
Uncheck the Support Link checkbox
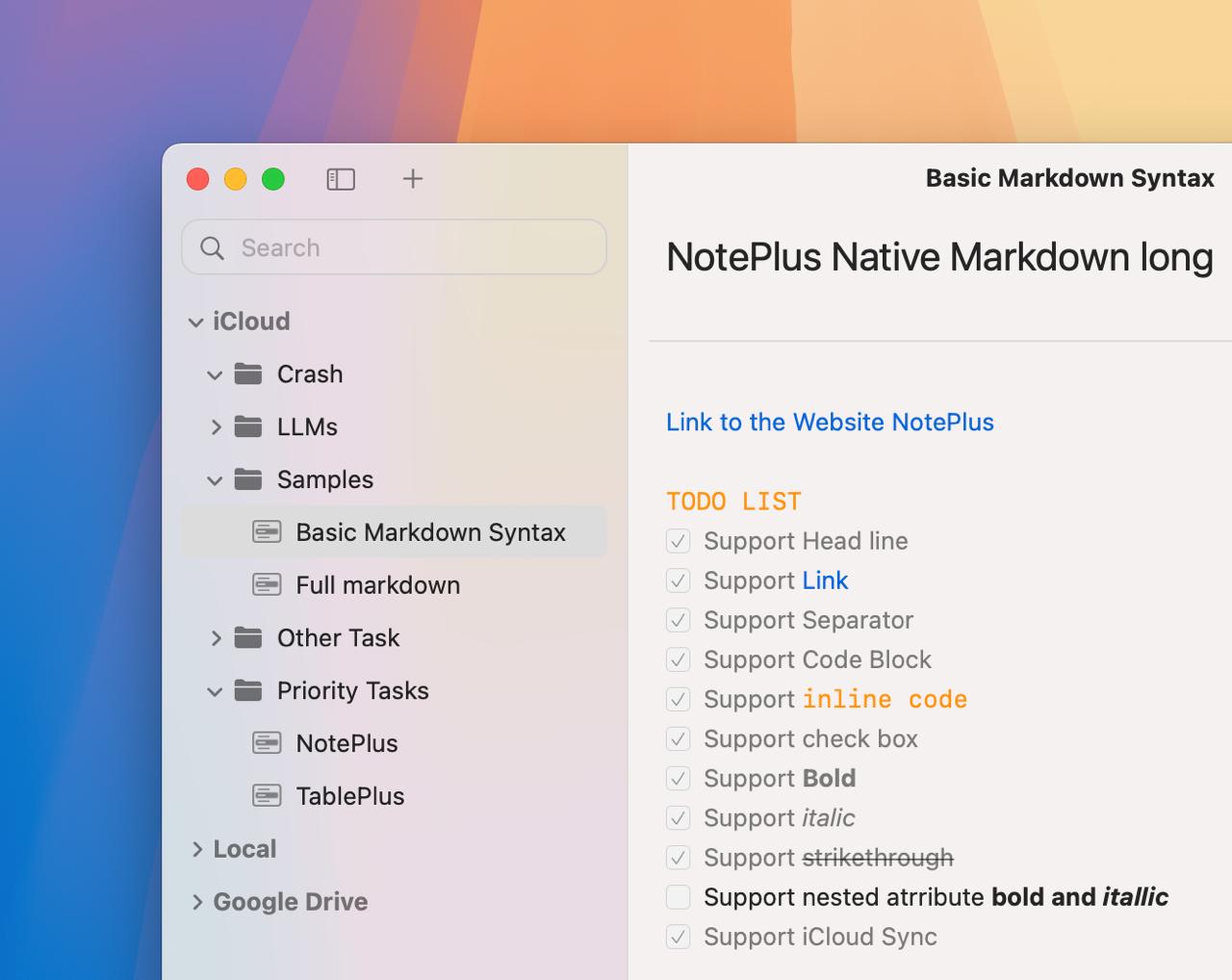[679, 580]
